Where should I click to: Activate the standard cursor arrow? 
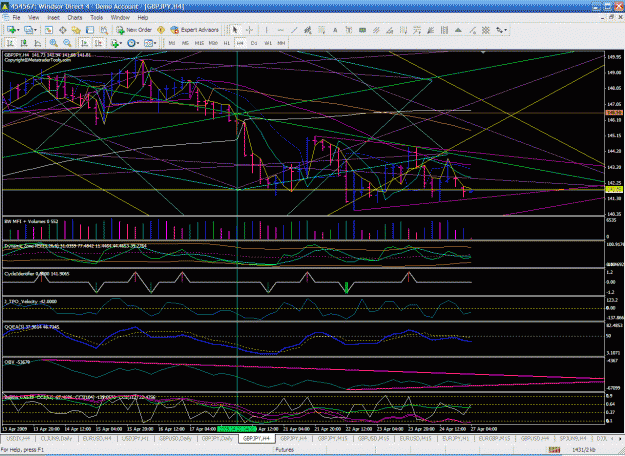tap(235, 30)
